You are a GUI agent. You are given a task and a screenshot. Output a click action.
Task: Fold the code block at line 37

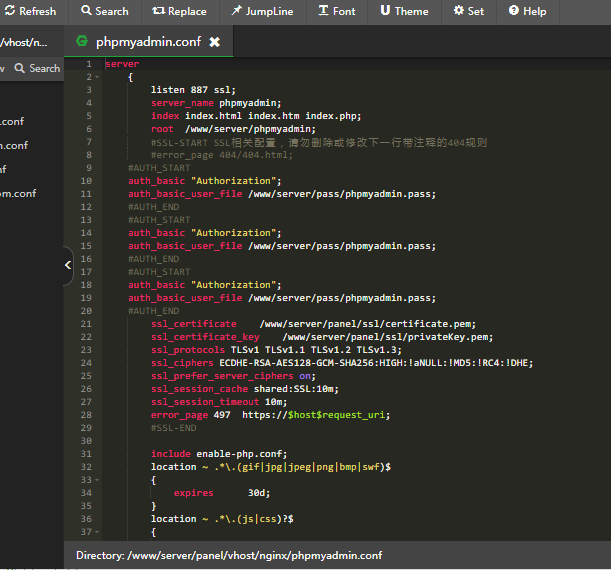click(x=97, y=532)
